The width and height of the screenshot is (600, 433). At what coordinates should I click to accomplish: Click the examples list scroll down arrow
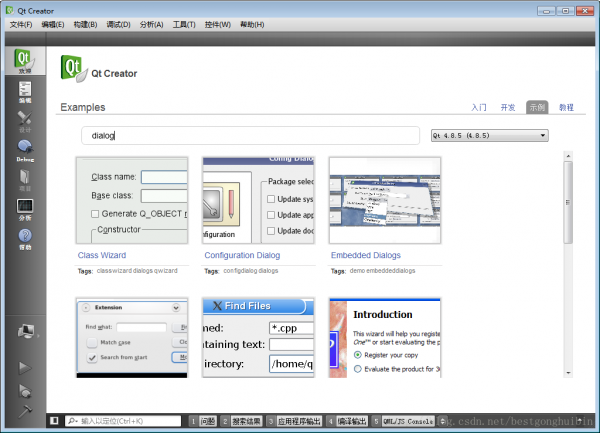tap(568, 373)
